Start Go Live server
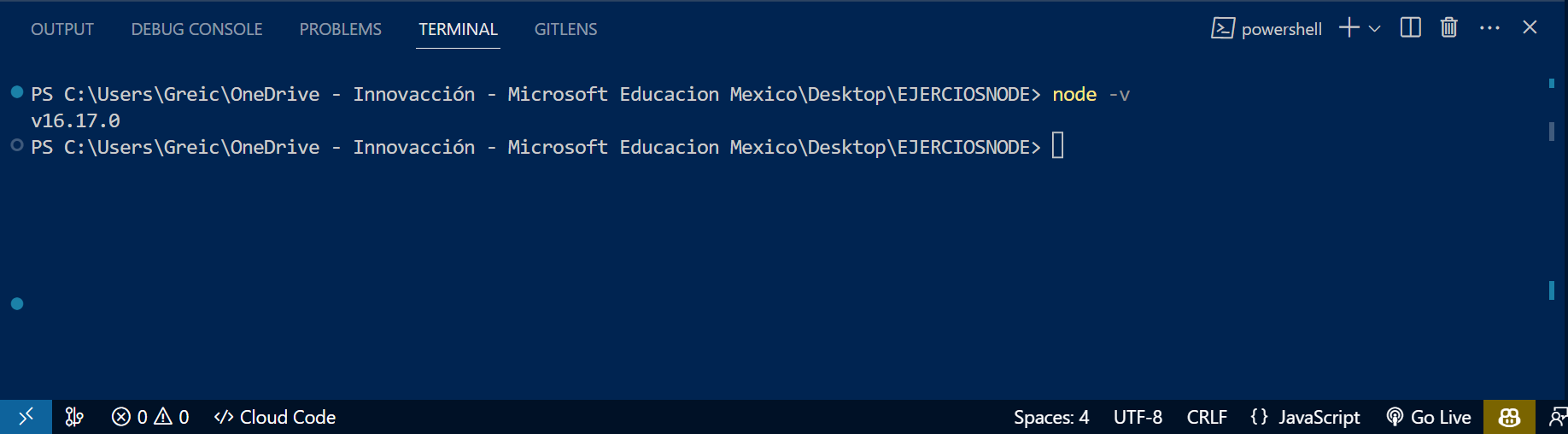1568x434 pixels. (1429, 417)
